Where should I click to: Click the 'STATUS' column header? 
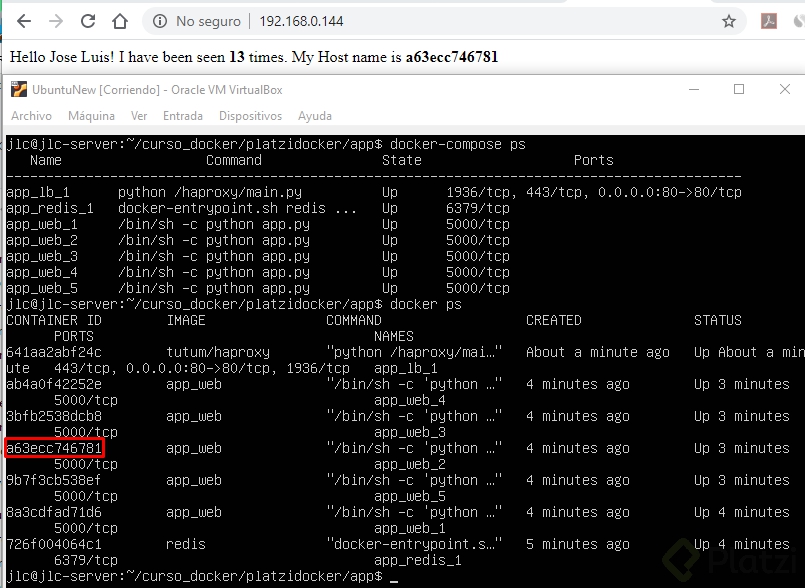(718, 320)
